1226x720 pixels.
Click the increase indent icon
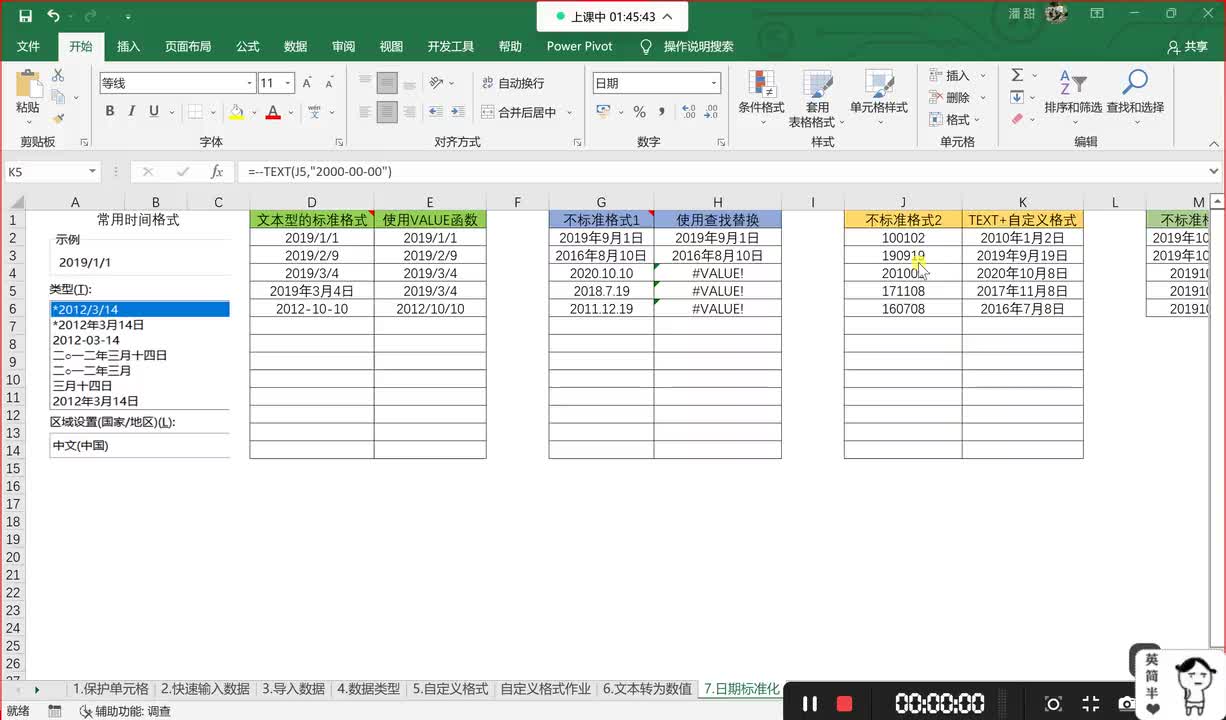pyautogui.click(x=458, y=112)
